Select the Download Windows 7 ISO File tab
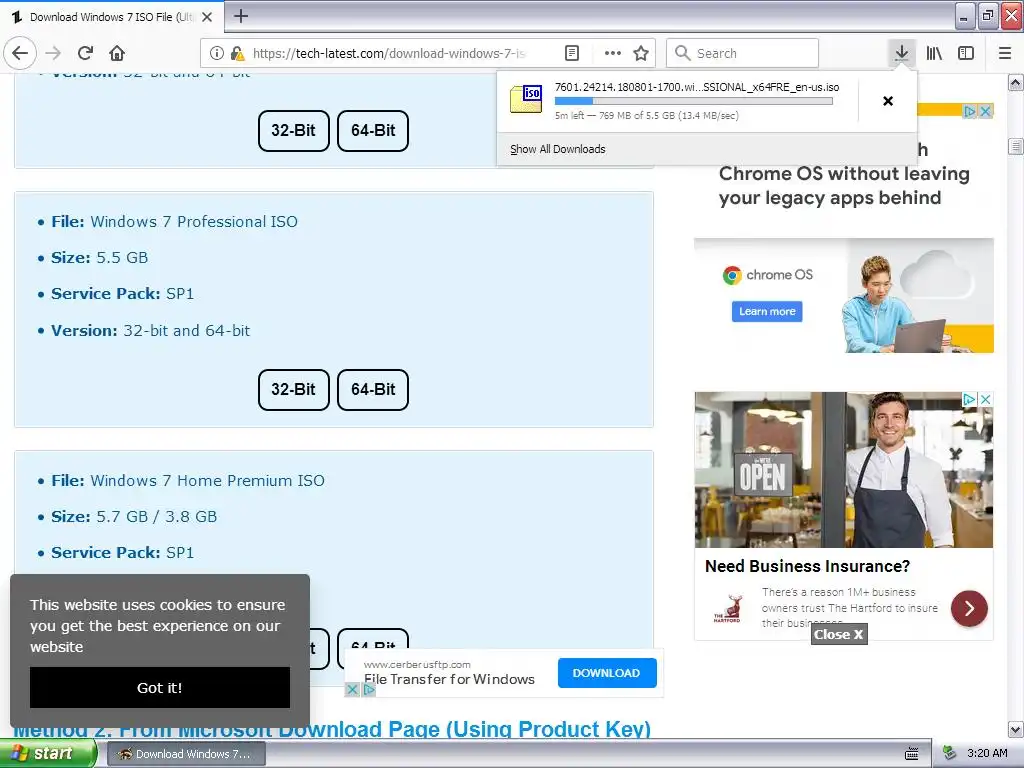 click(112, 17)
